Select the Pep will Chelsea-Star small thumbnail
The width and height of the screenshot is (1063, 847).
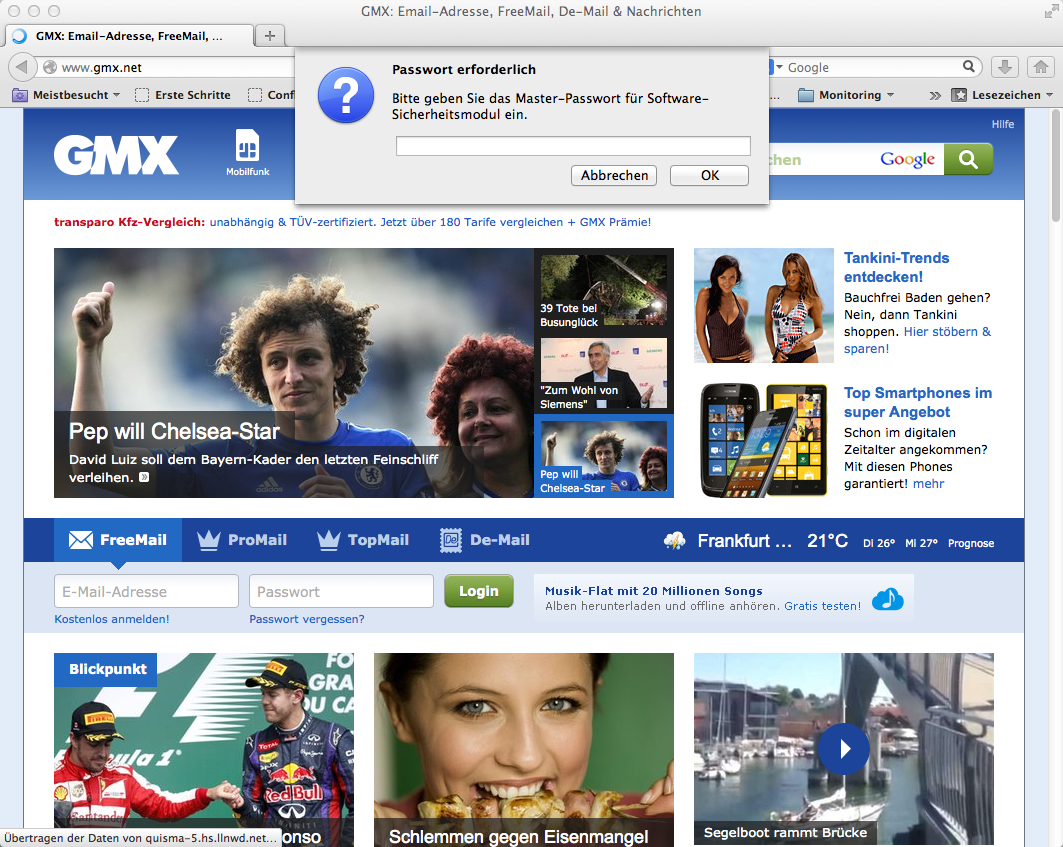603,458
